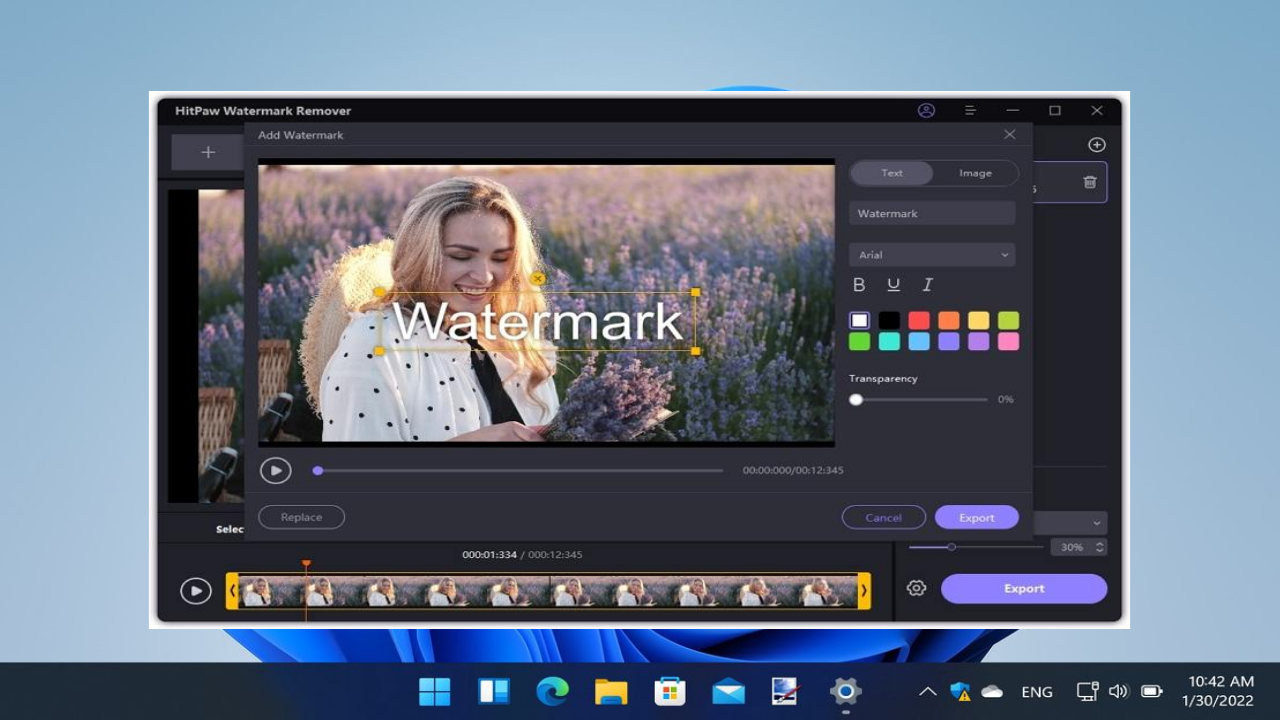Switch to the Text watermark tab
1280x720 pixels.
(892, 173)
